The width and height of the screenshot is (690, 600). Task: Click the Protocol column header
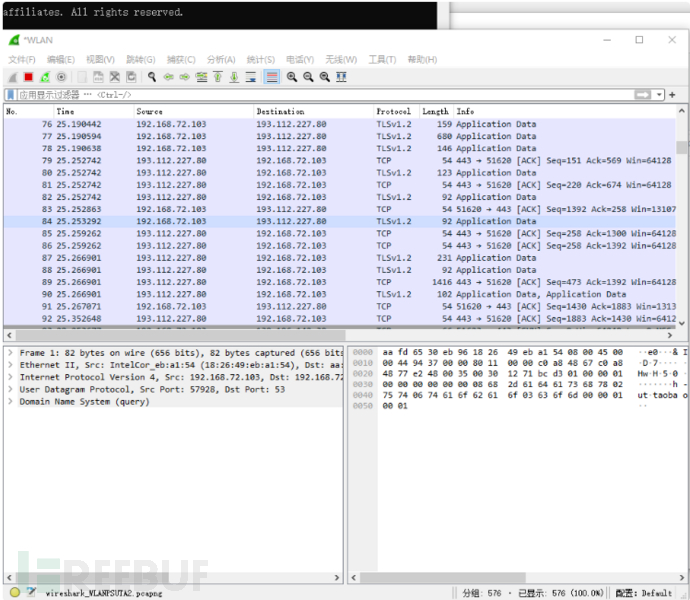point(393,111)
